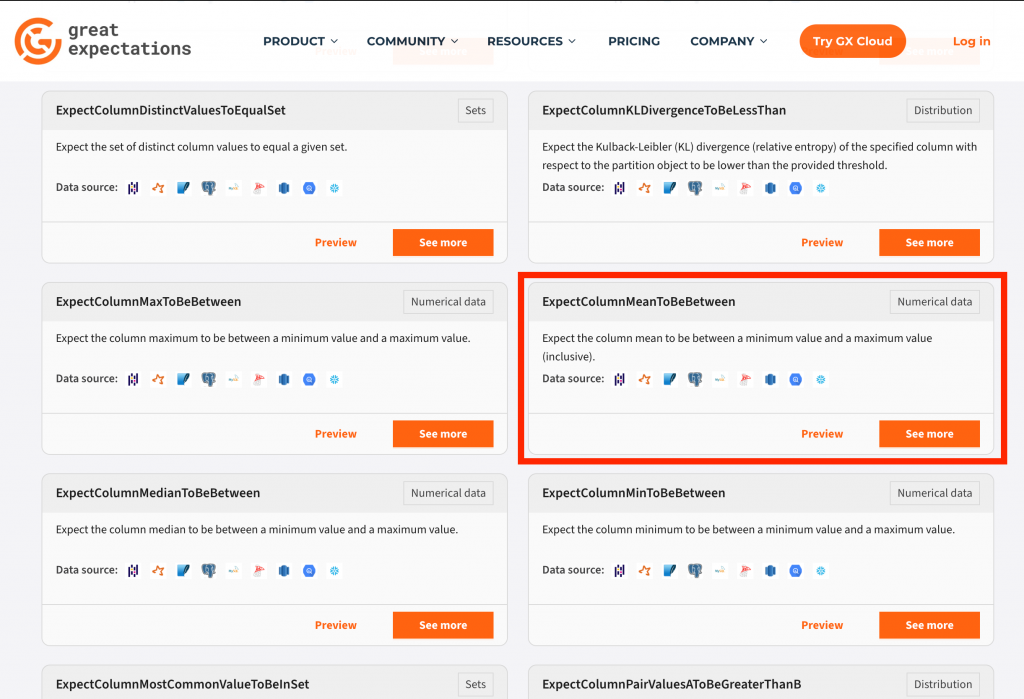This screenshot has width=1024, height=699.
Task: Click Numerical data tag on ExpectColumnMedianToBeBetween
Action: pyautogui.click(x=448, y=493)
